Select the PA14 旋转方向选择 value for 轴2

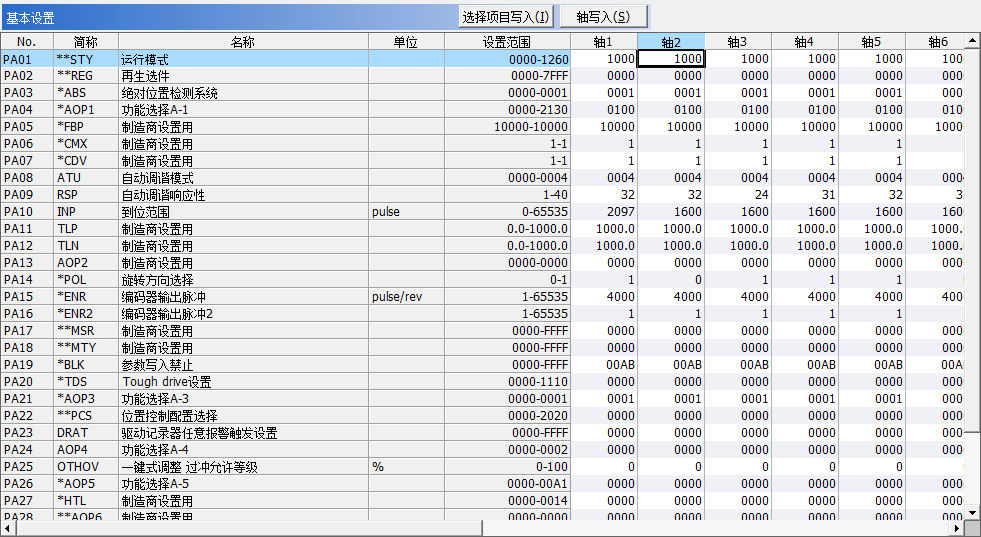[x=670, y=280]
